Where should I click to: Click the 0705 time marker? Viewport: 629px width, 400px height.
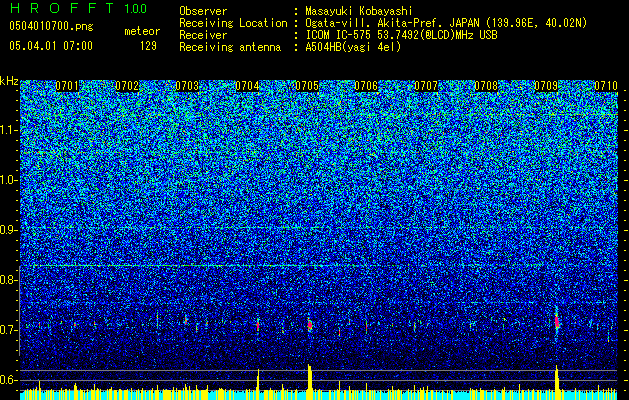click(x=307, y=86)
